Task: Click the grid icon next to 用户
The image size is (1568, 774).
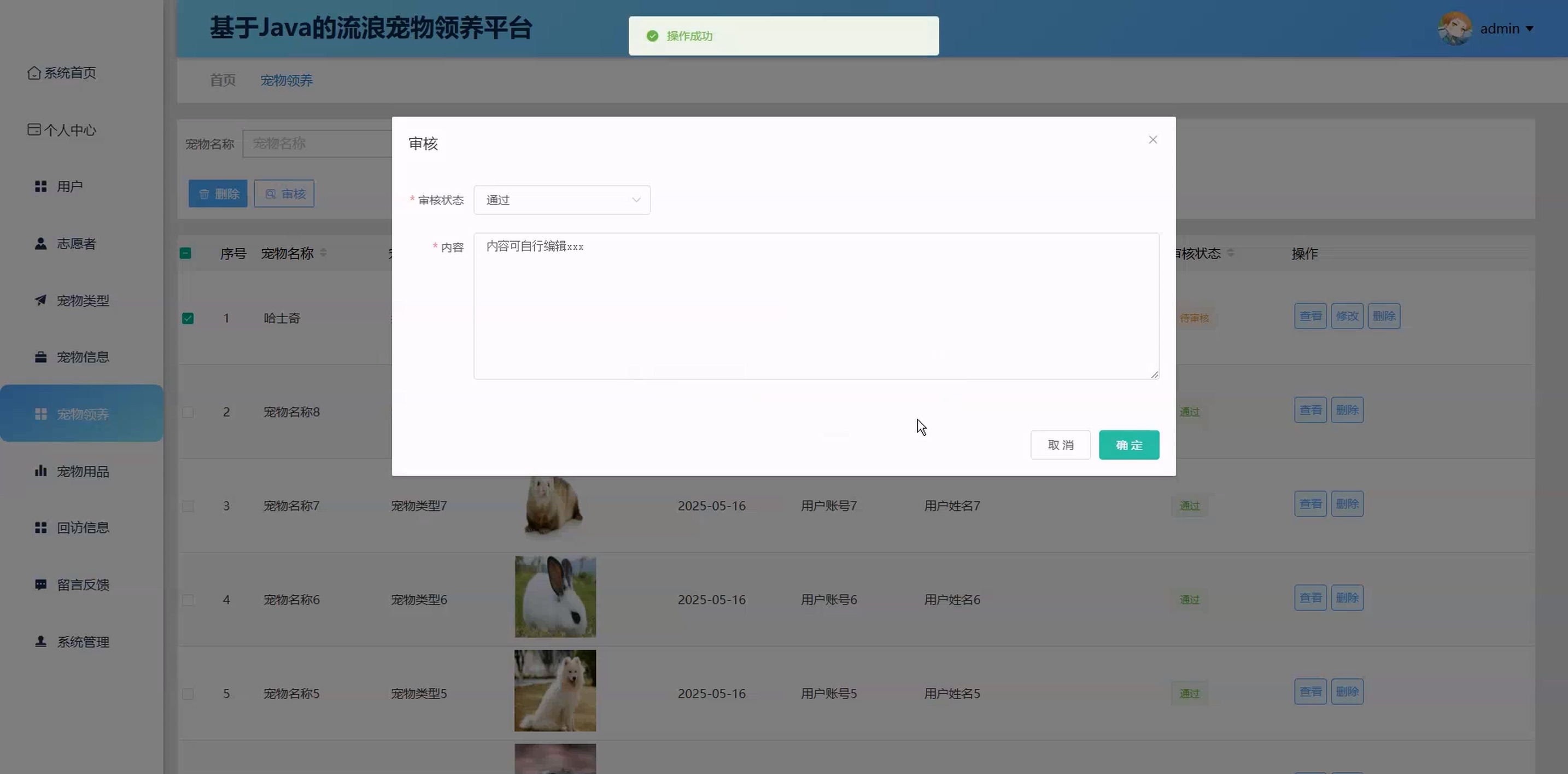Action: [41, 186]
